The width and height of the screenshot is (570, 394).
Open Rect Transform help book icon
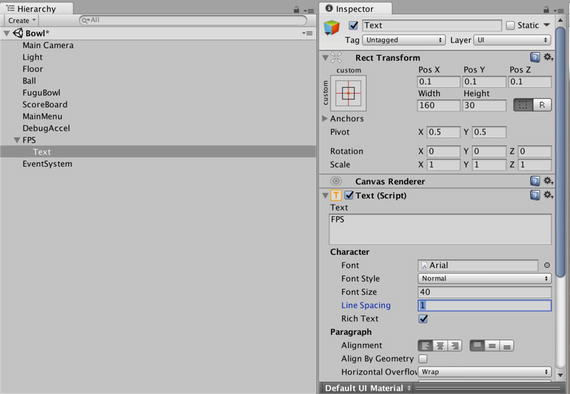(535, 57)
